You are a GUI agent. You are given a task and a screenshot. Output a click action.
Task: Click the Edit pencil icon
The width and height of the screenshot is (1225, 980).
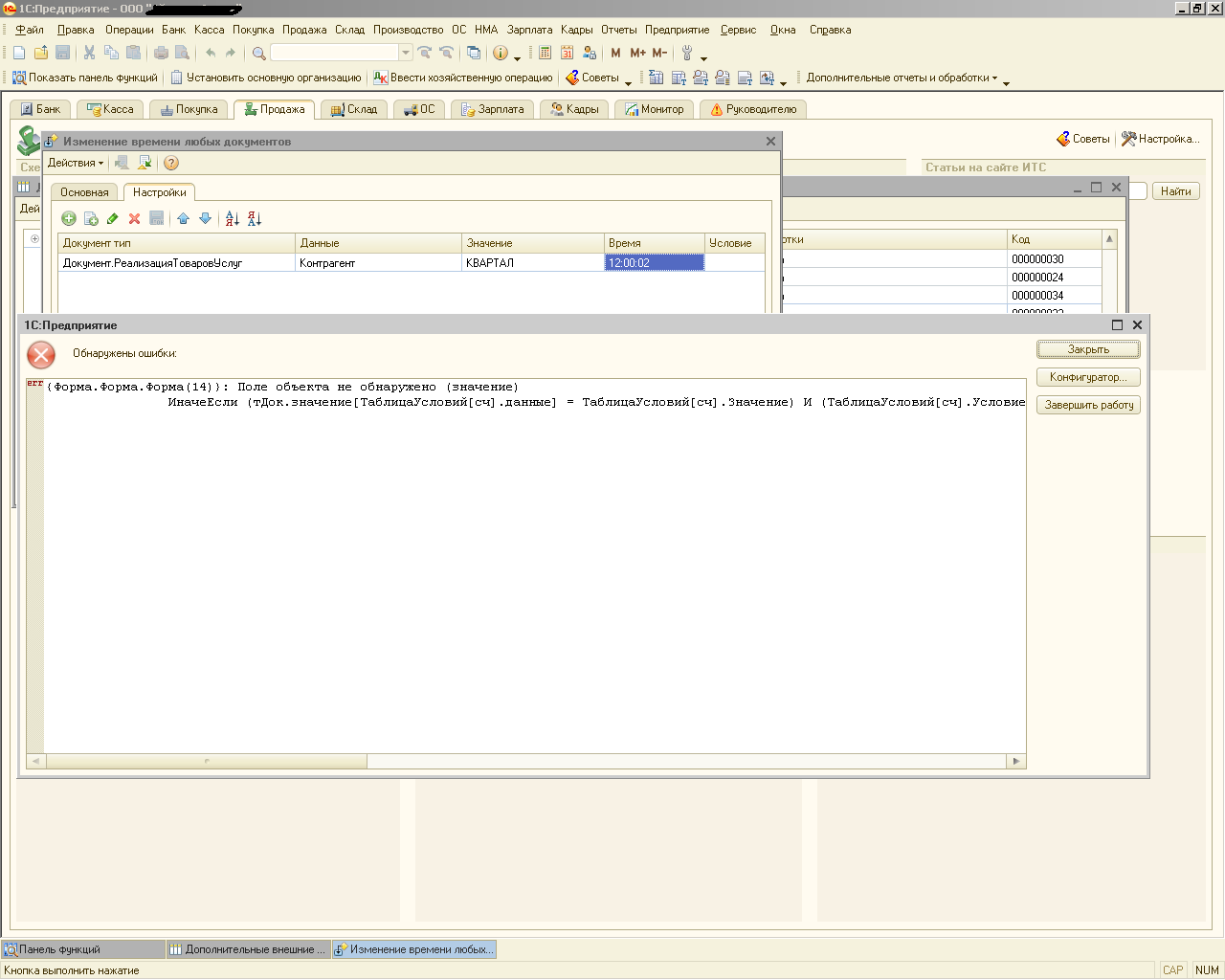pos(113,219)
